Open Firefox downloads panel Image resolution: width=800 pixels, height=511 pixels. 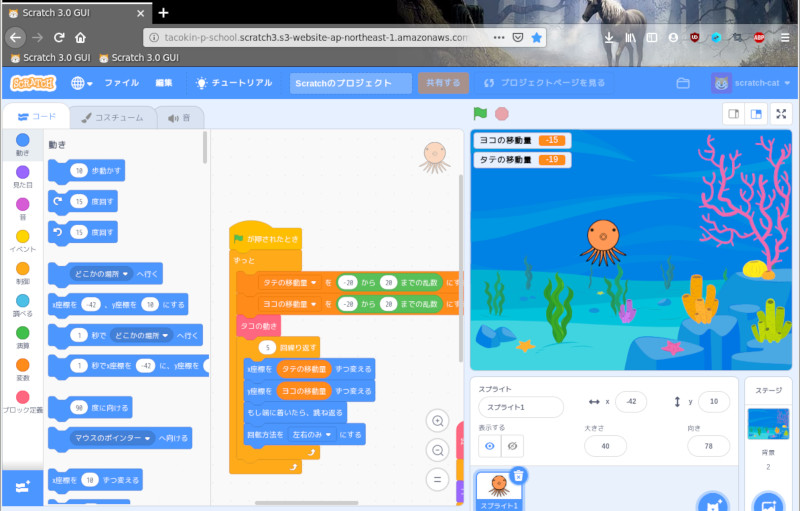click(609, 37)
